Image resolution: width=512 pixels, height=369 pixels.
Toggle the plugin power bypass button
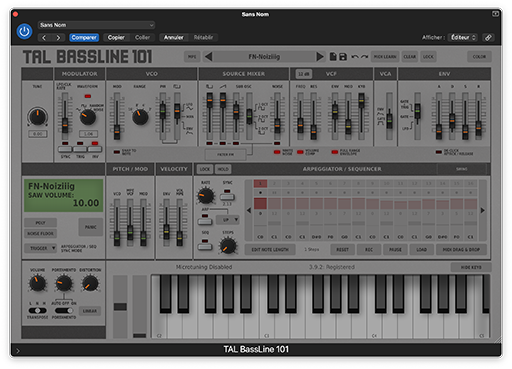pyautogui.click(x=24, y=31)
